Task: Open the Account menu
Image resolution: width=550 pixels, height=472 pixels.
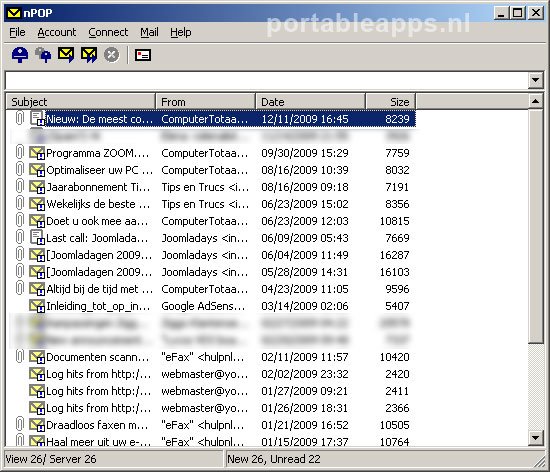Action: (56, 32)
